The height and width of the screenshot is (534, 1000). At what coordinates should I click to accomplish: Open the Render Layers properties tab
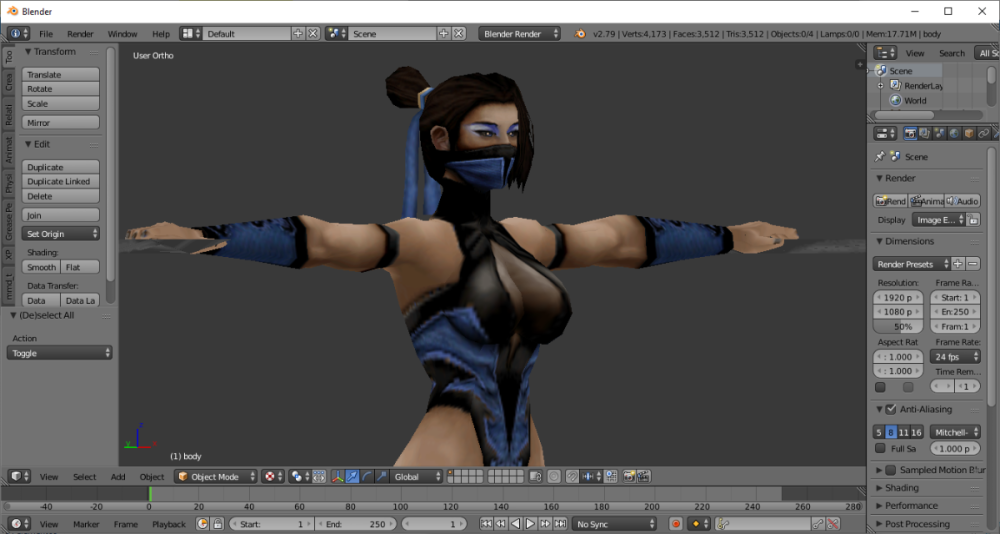(925, 133)
